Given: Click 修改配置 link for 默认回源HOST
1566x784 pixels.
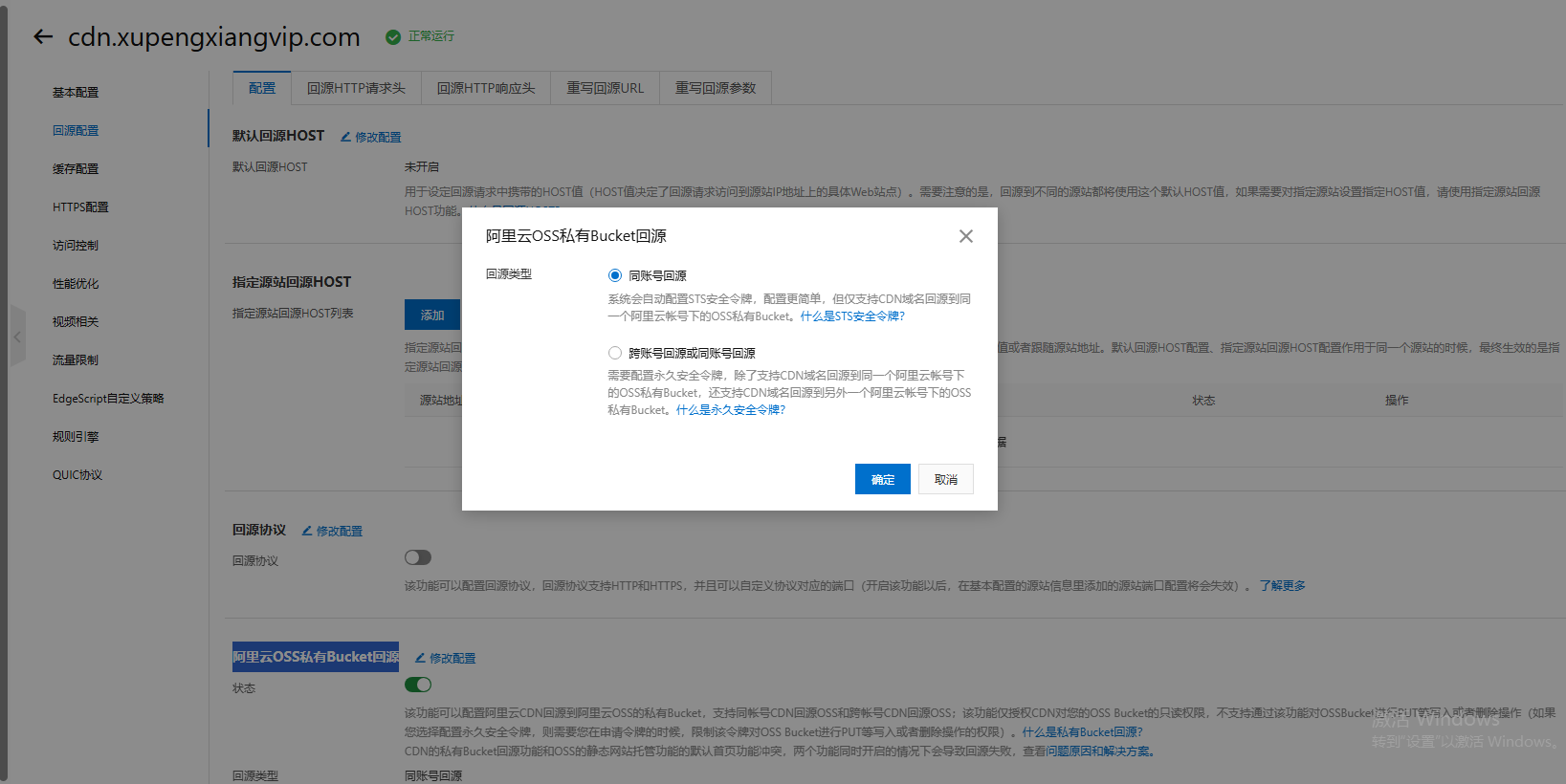Looking at the screenshot, I should 378,138.
